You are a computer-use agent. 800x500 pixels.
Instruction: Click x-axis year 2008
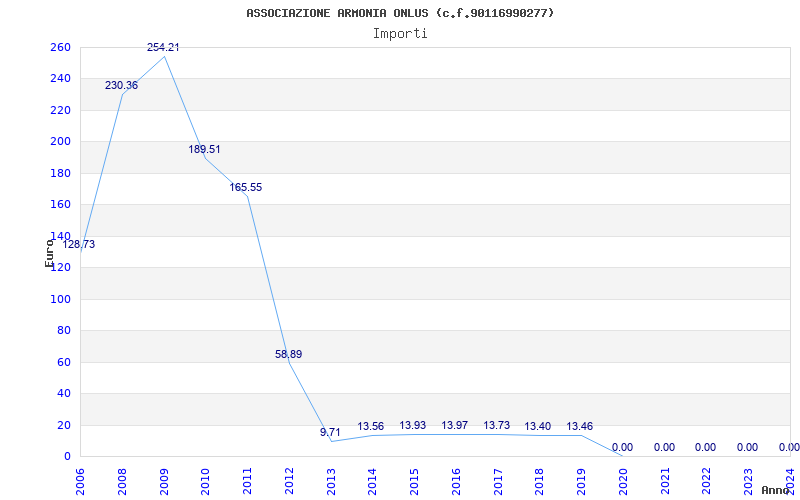(x=122, y=482)
